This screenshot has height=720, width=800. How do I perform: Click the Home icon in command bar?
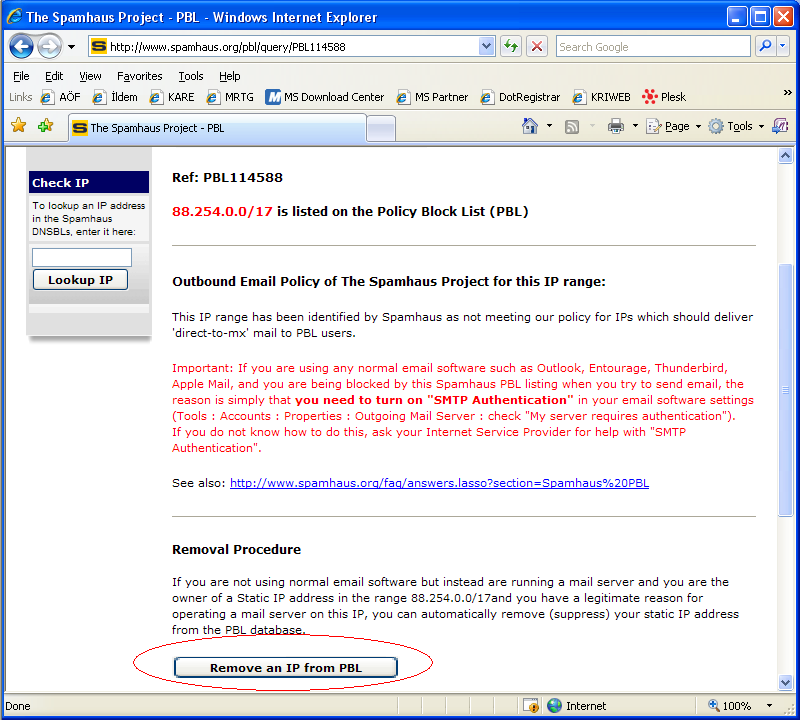coord(530,126)
